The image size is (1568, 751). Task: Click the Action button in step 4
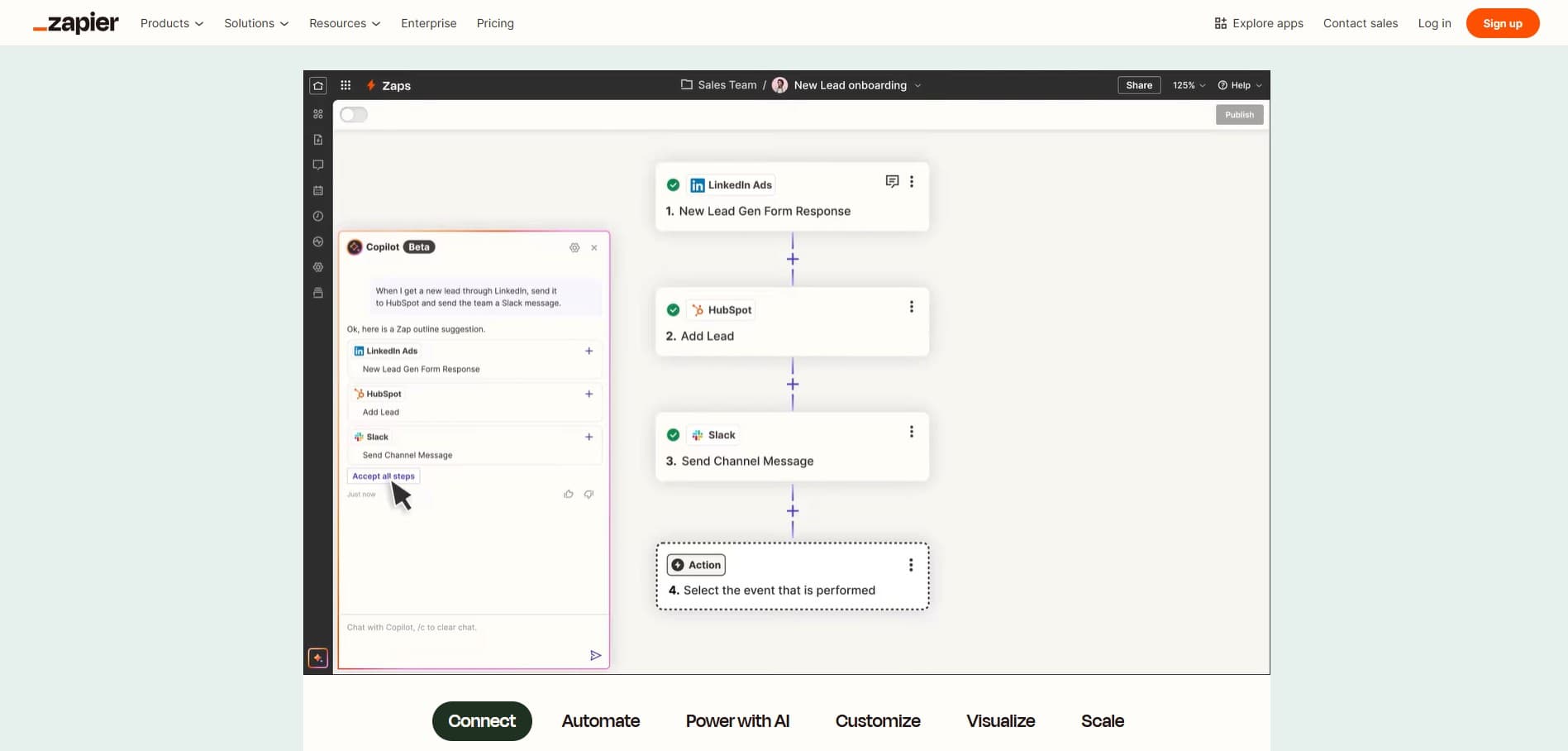tap(696, 565)
